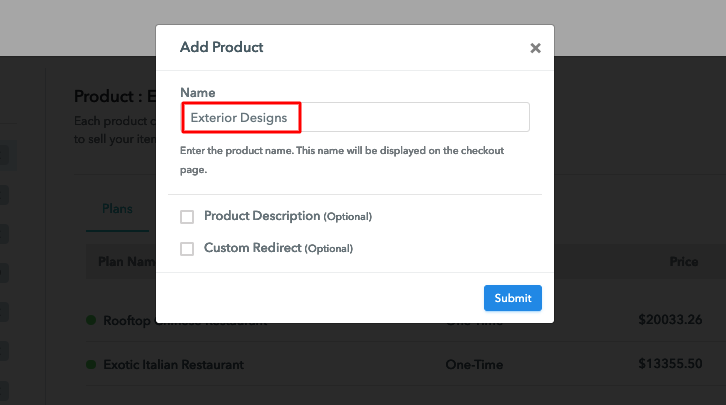This screenshot has height=405, width=726.
Task: Click One-Time in the Exotic Italian row
Action: tap(473, 365)
